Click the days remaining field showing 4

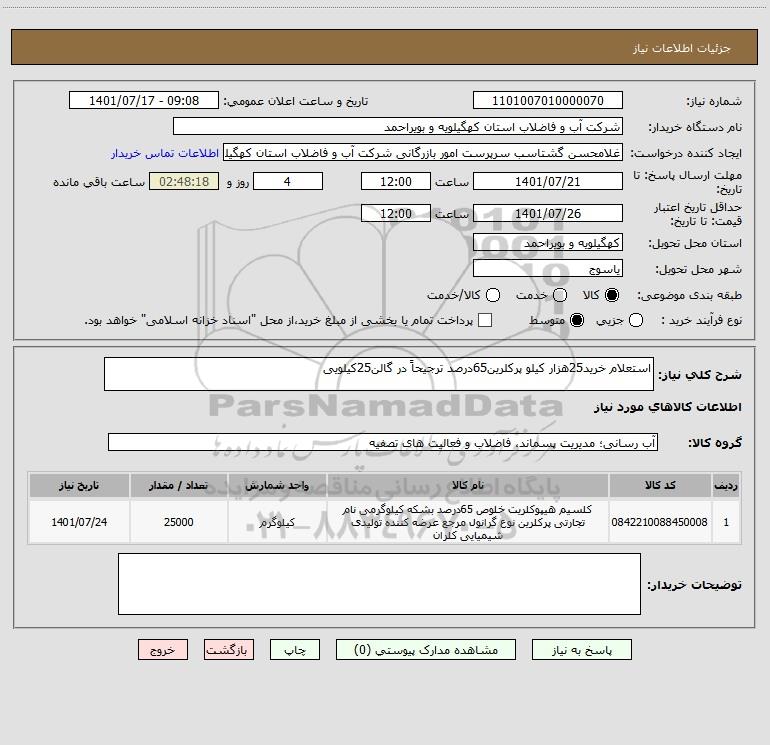(x=288, y=181)
